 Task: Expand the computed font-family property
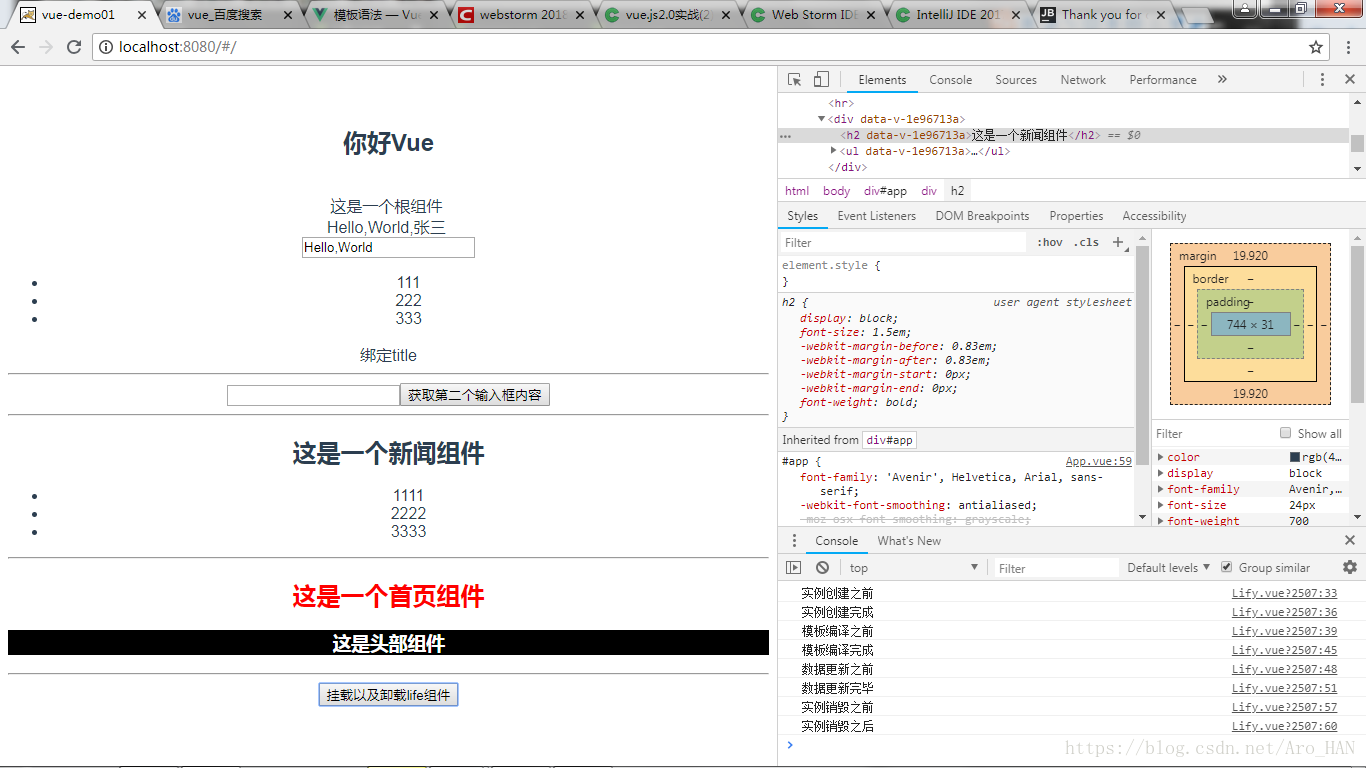(x=1161, y=489)
